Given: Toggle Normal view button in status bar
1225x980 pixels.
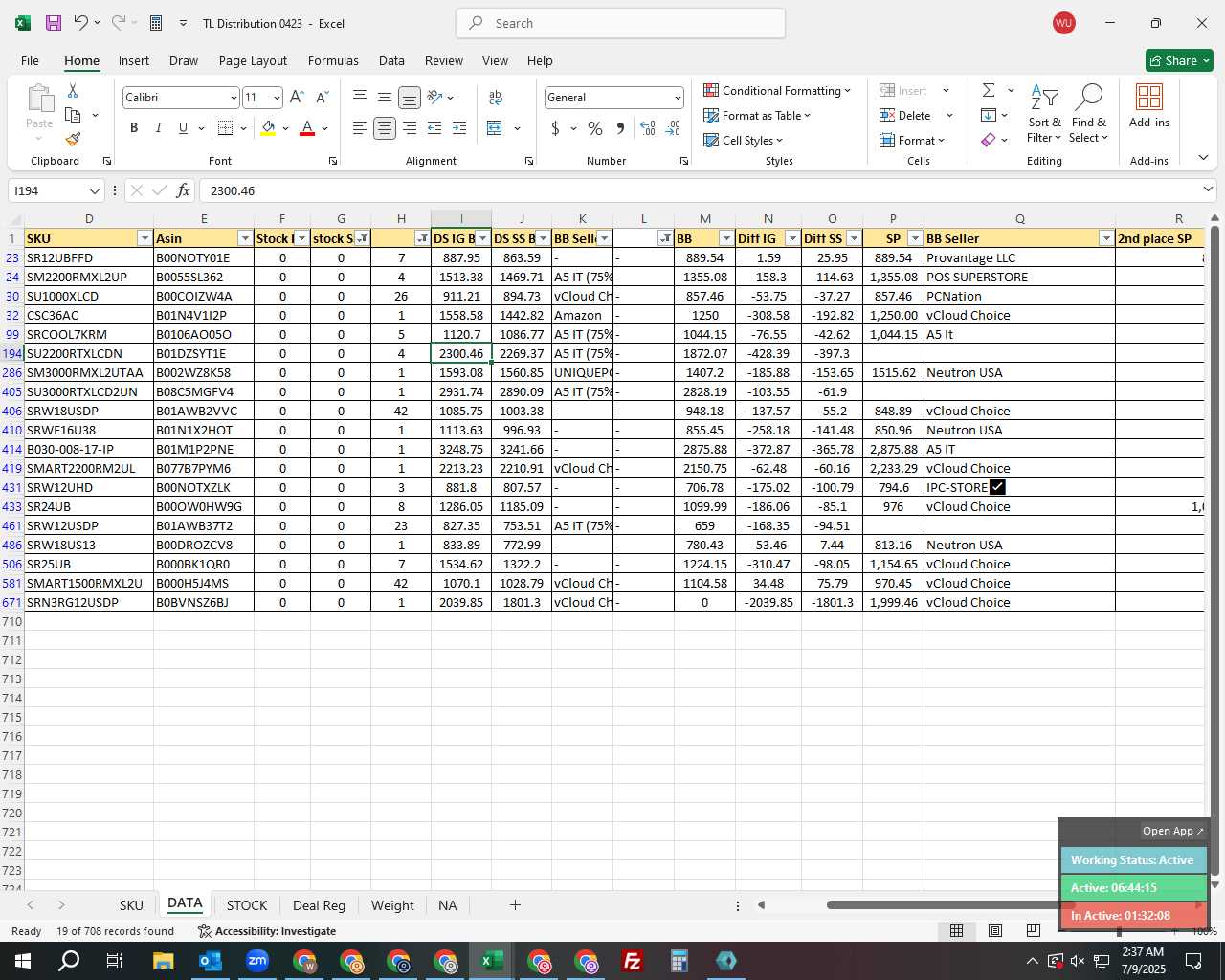Looking at the screenshot, I should point(956,930).
